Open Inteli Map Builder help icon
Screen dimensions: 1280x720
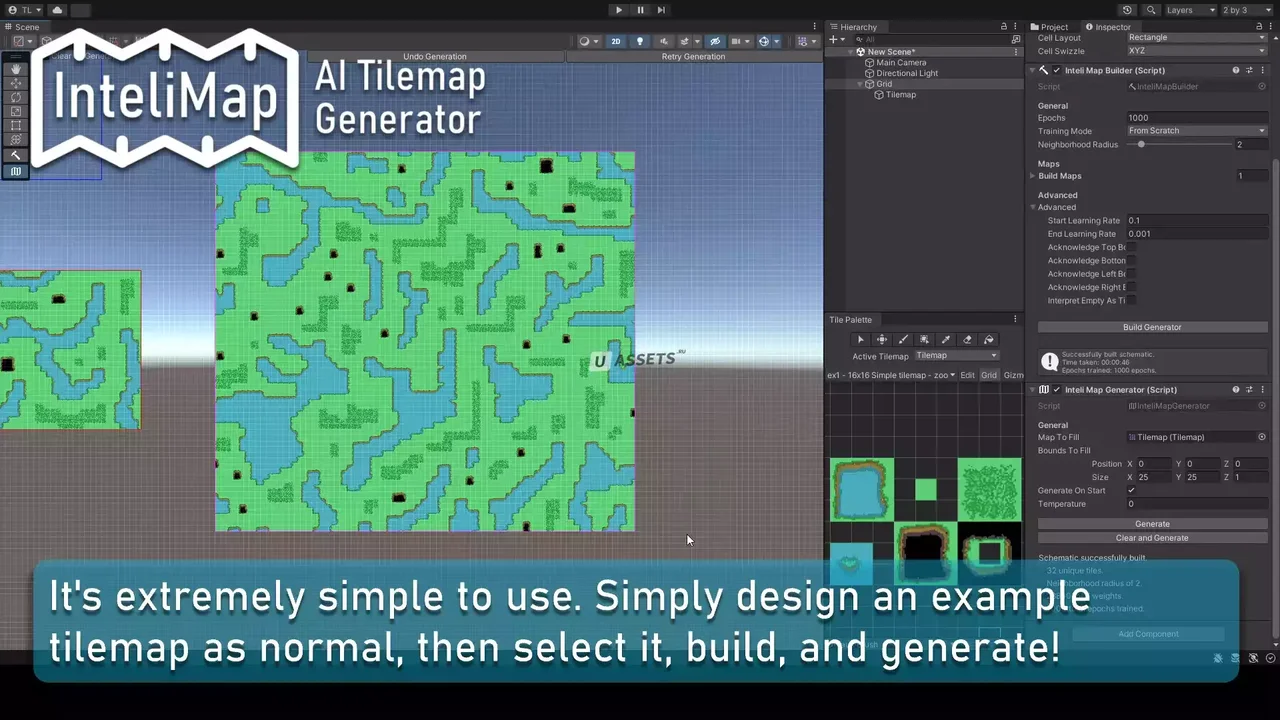click(x=1236, y=70)
